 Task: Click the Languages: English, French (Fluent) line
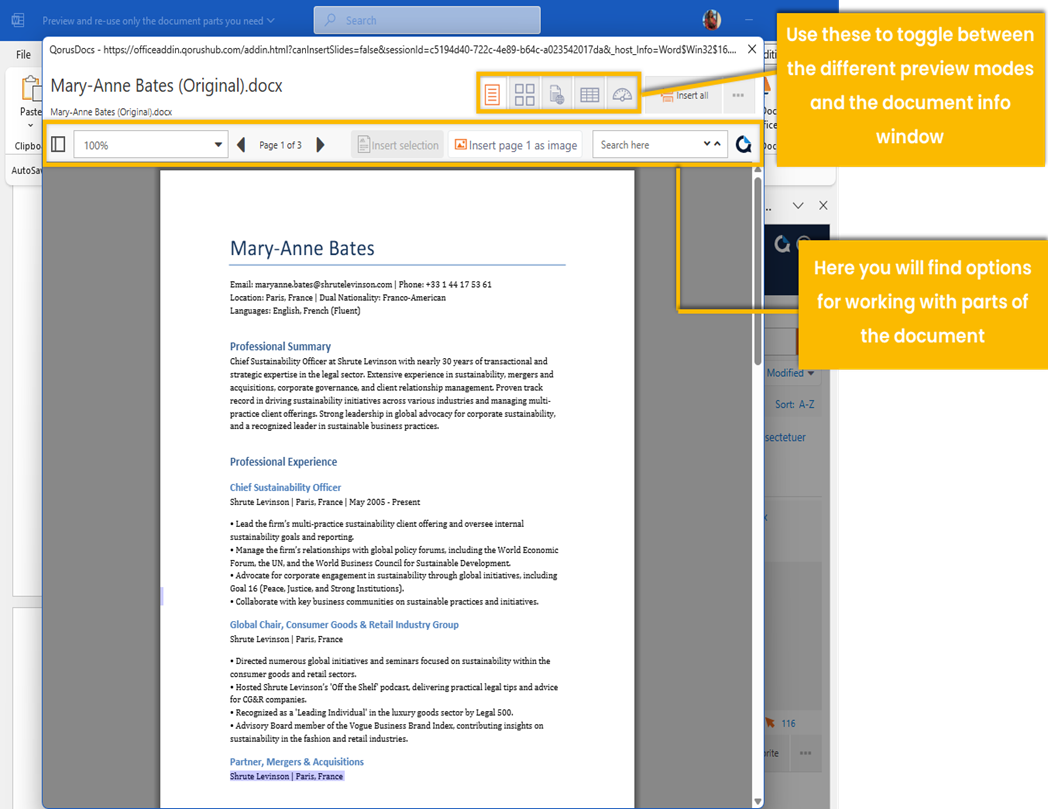295,311
